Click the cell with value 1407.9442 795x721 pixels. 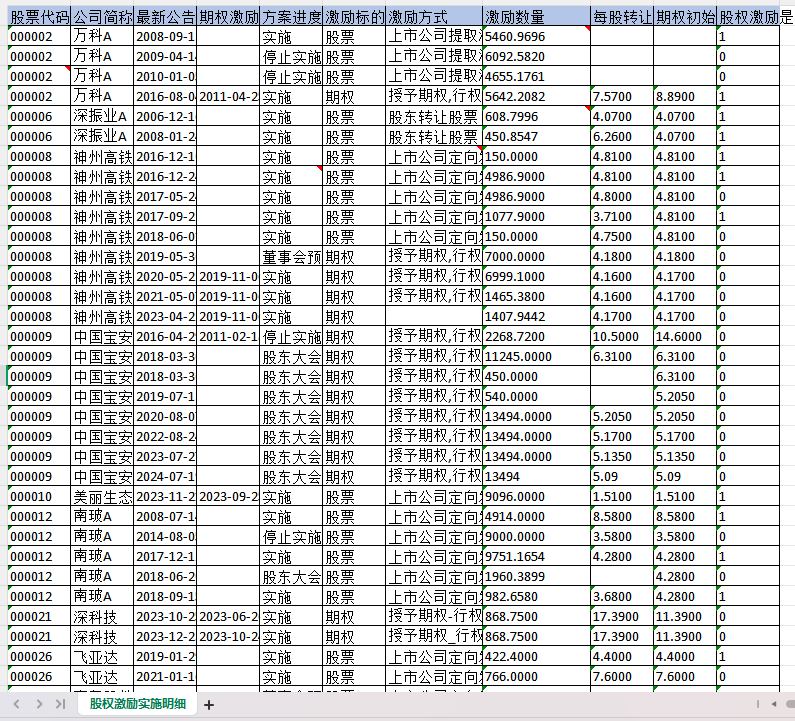[536, 316]
